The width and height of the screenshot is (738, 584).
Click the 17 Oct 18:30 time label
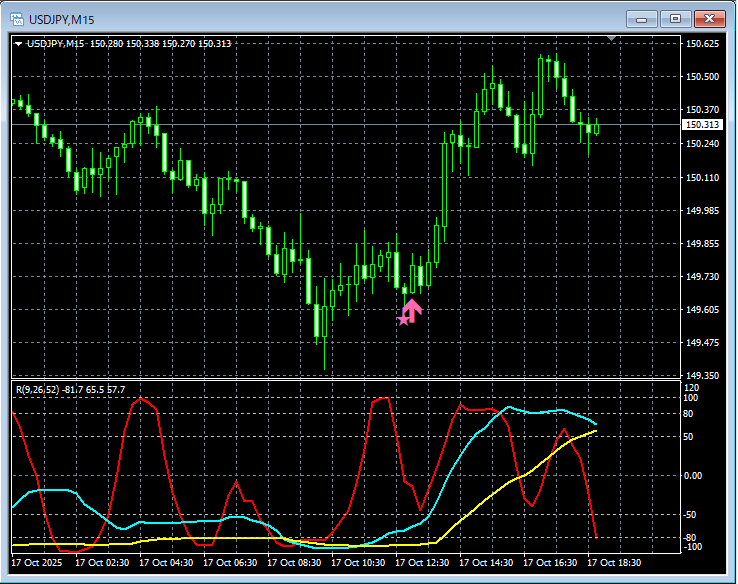(614, 563)
